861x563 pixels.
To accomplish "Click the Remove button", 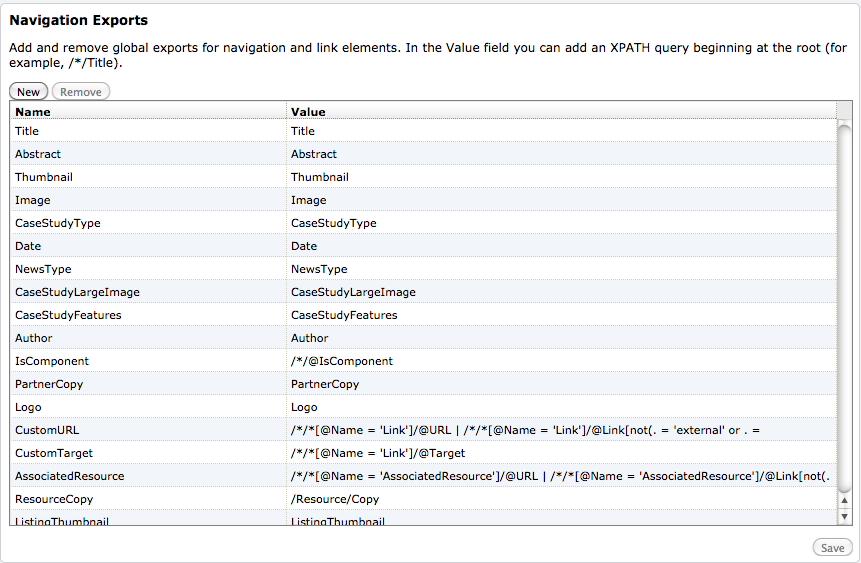I will point(81,92).
